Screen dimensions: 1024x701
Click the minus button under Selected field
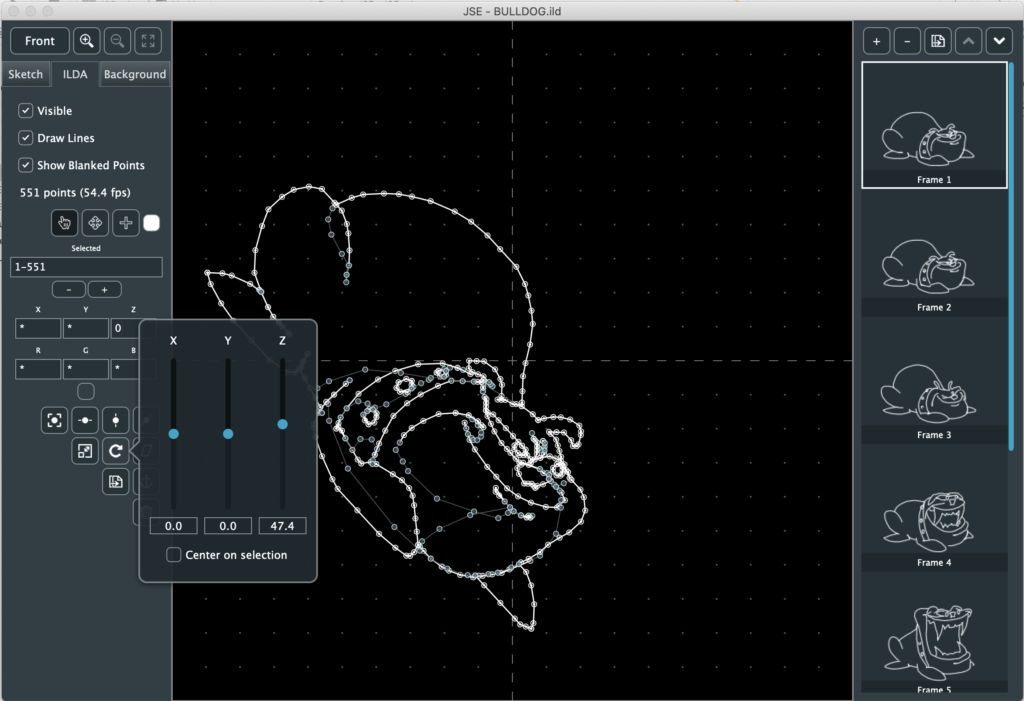tap(68, 290)
